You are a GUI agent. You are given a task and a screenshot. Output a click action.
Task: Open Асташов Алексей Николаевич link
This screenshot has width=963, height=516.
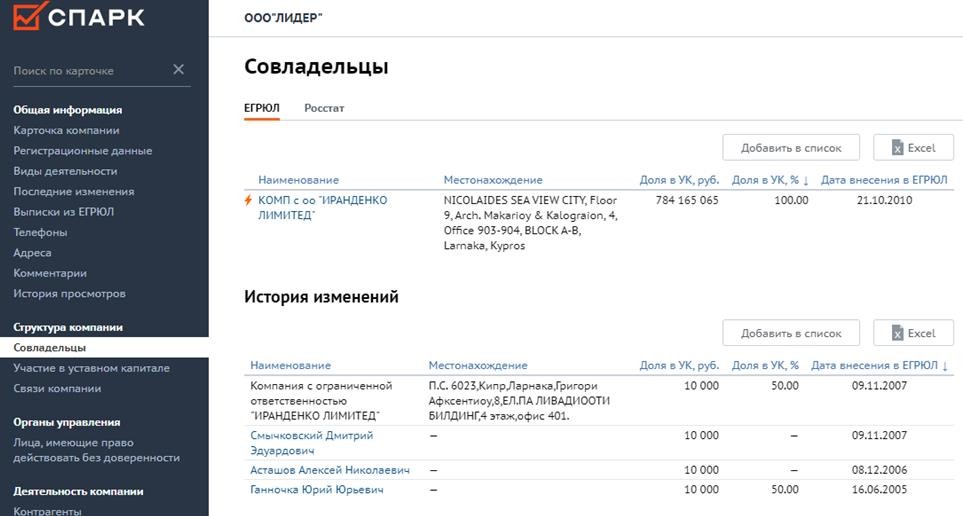[x=330, y=470]
